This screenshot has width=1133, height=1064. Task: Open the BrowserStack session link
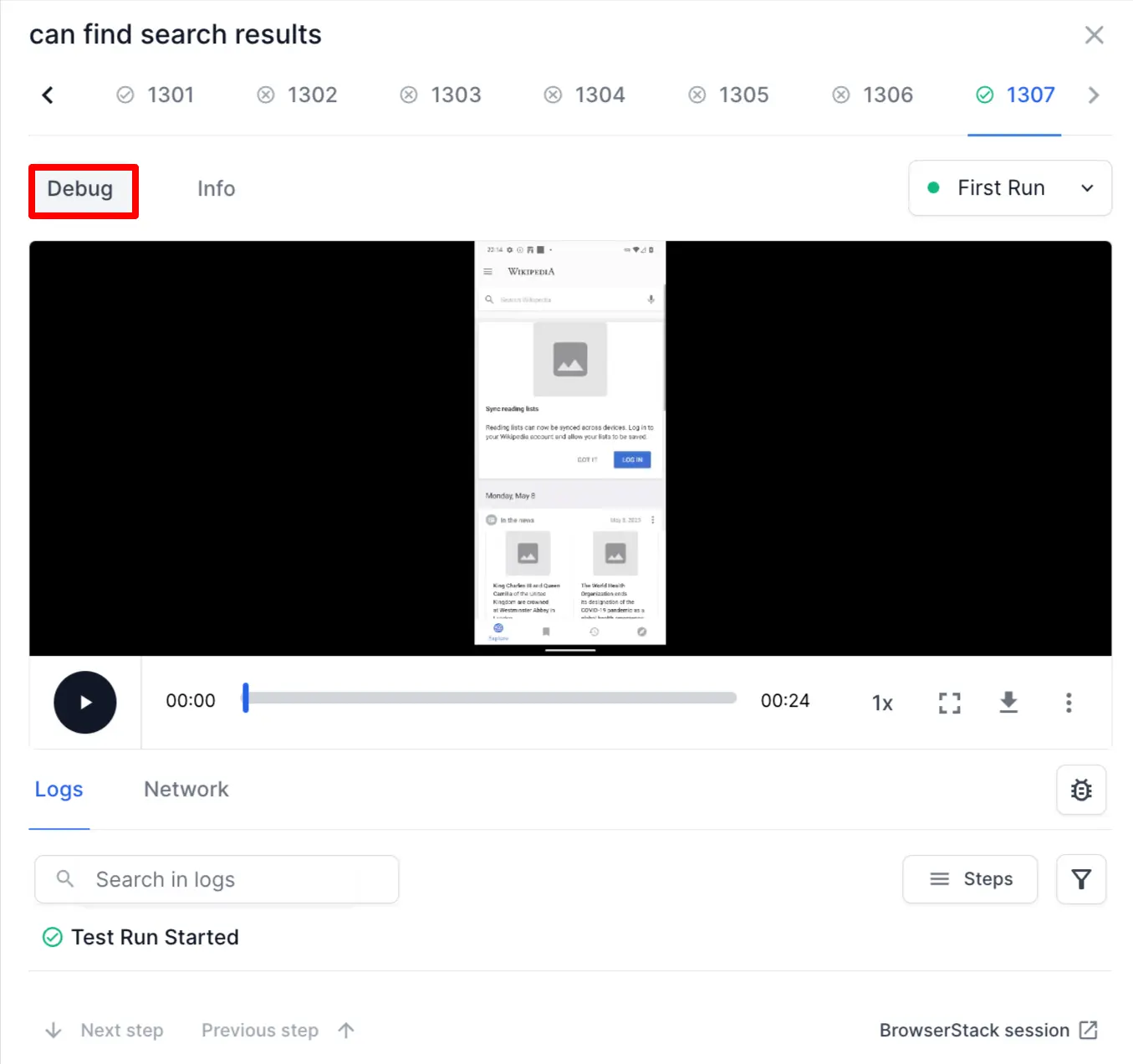[x=988, y=1031]
